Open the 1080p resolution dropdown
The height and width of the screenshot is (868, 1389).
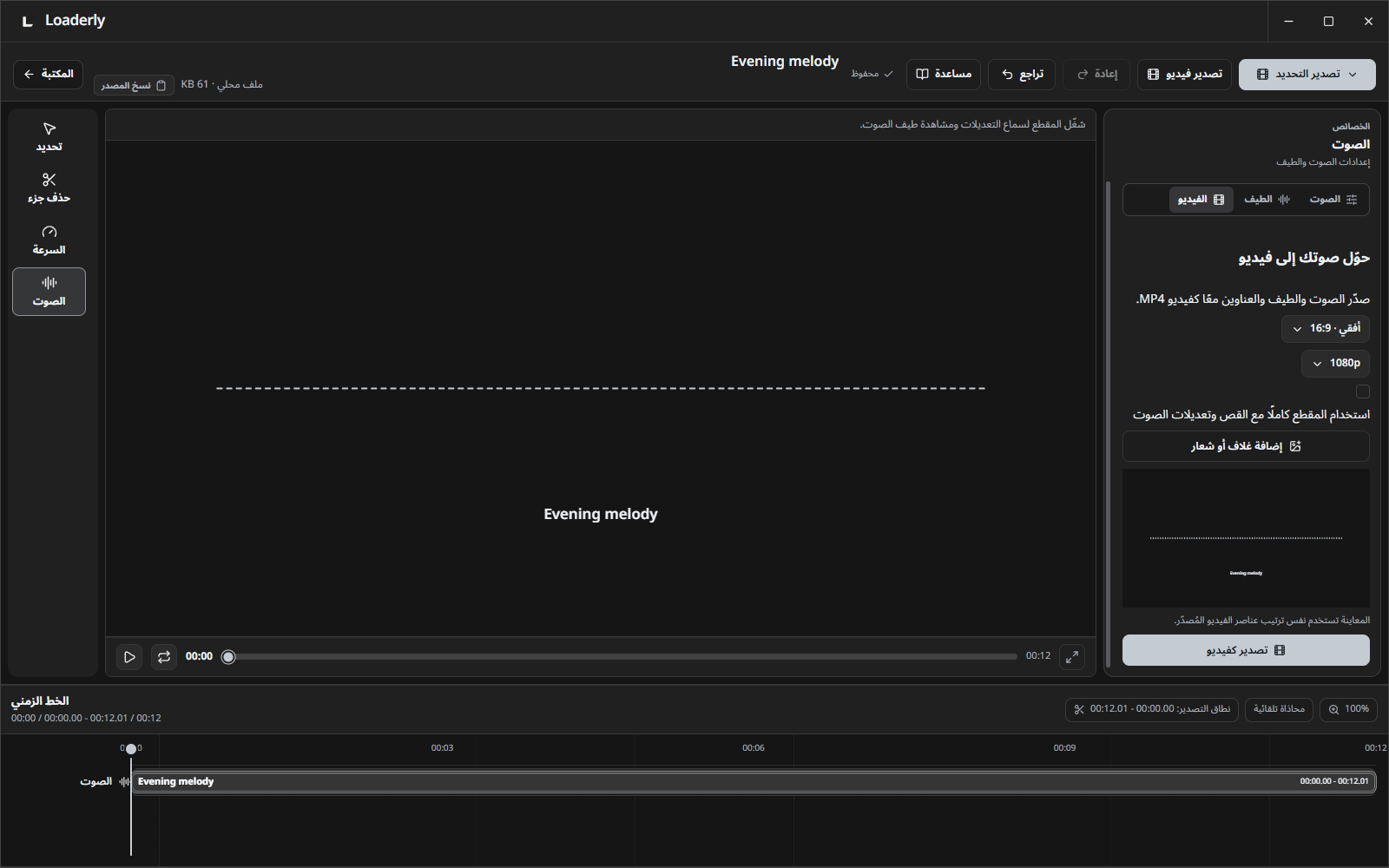coord(1335,363)
